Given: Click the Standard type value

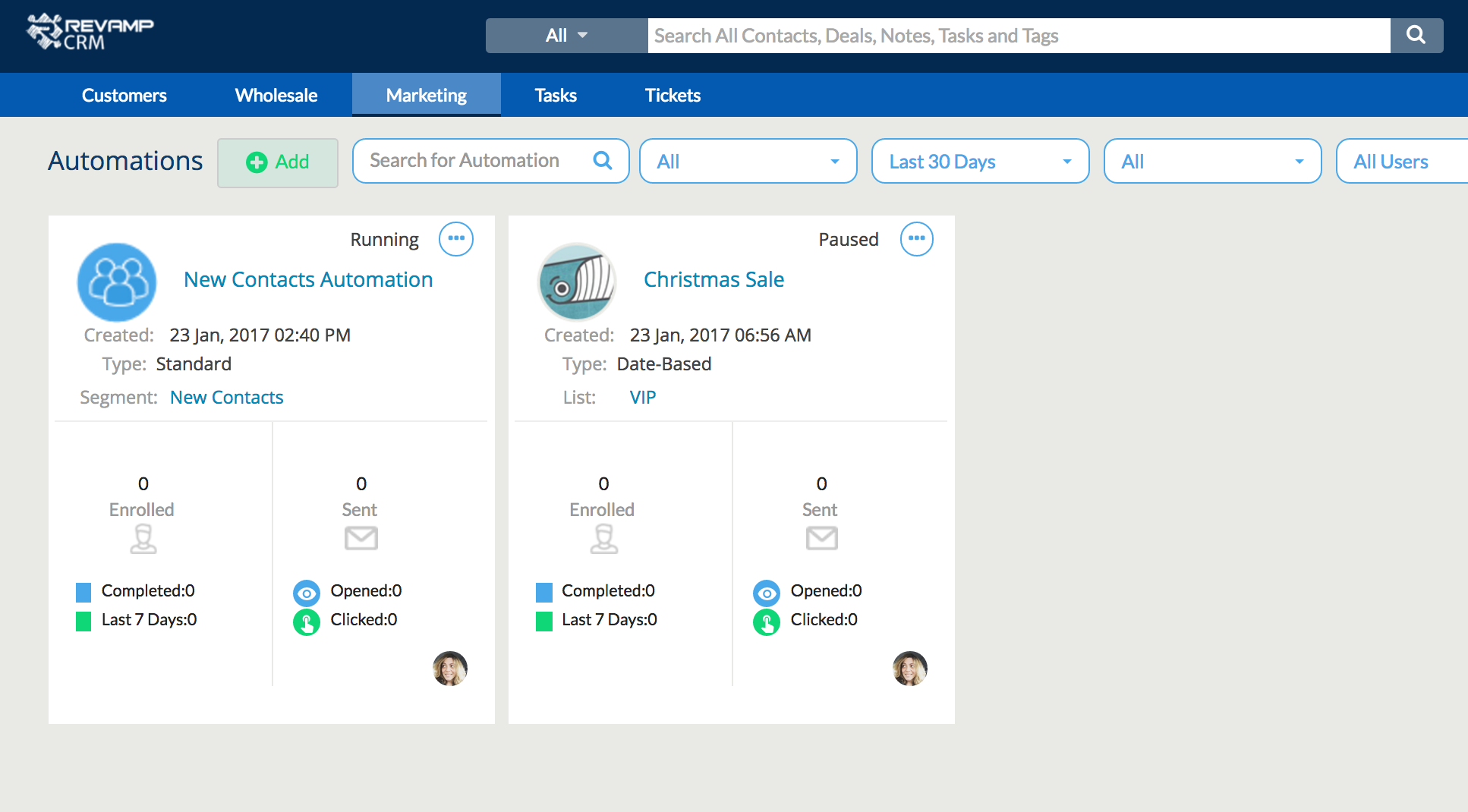Looking at the screenshot, I should click(194, 364).
